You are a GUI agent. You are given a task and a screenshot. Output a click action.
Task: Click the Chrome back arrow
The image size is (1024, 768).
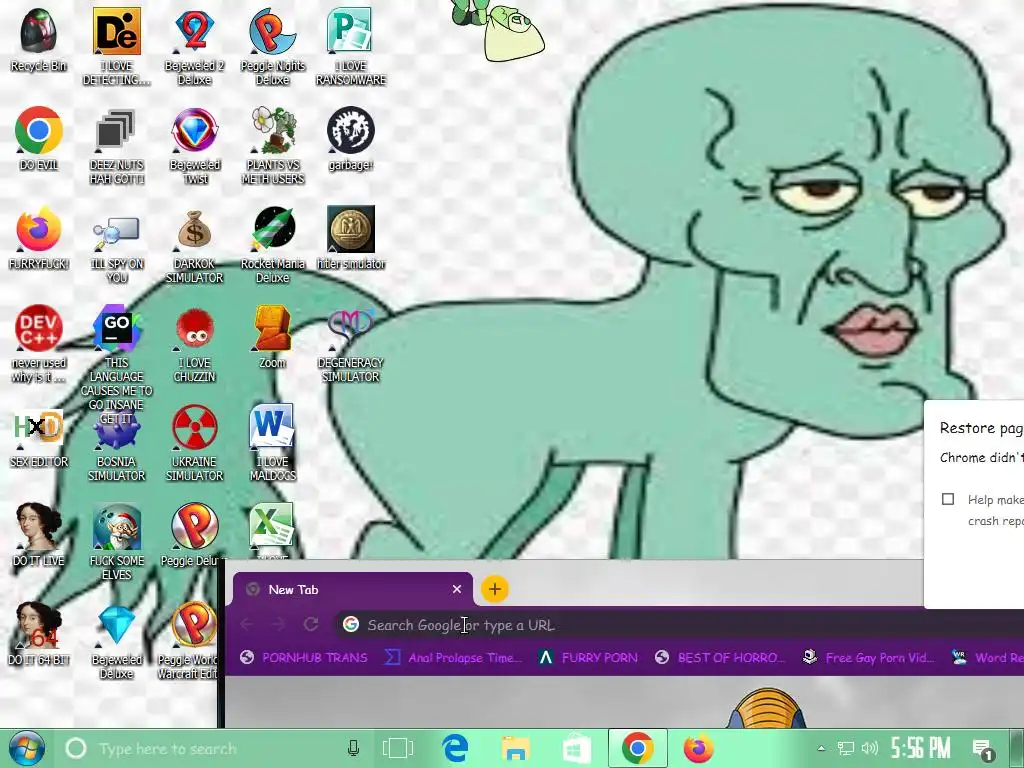[x=247, y=624]
